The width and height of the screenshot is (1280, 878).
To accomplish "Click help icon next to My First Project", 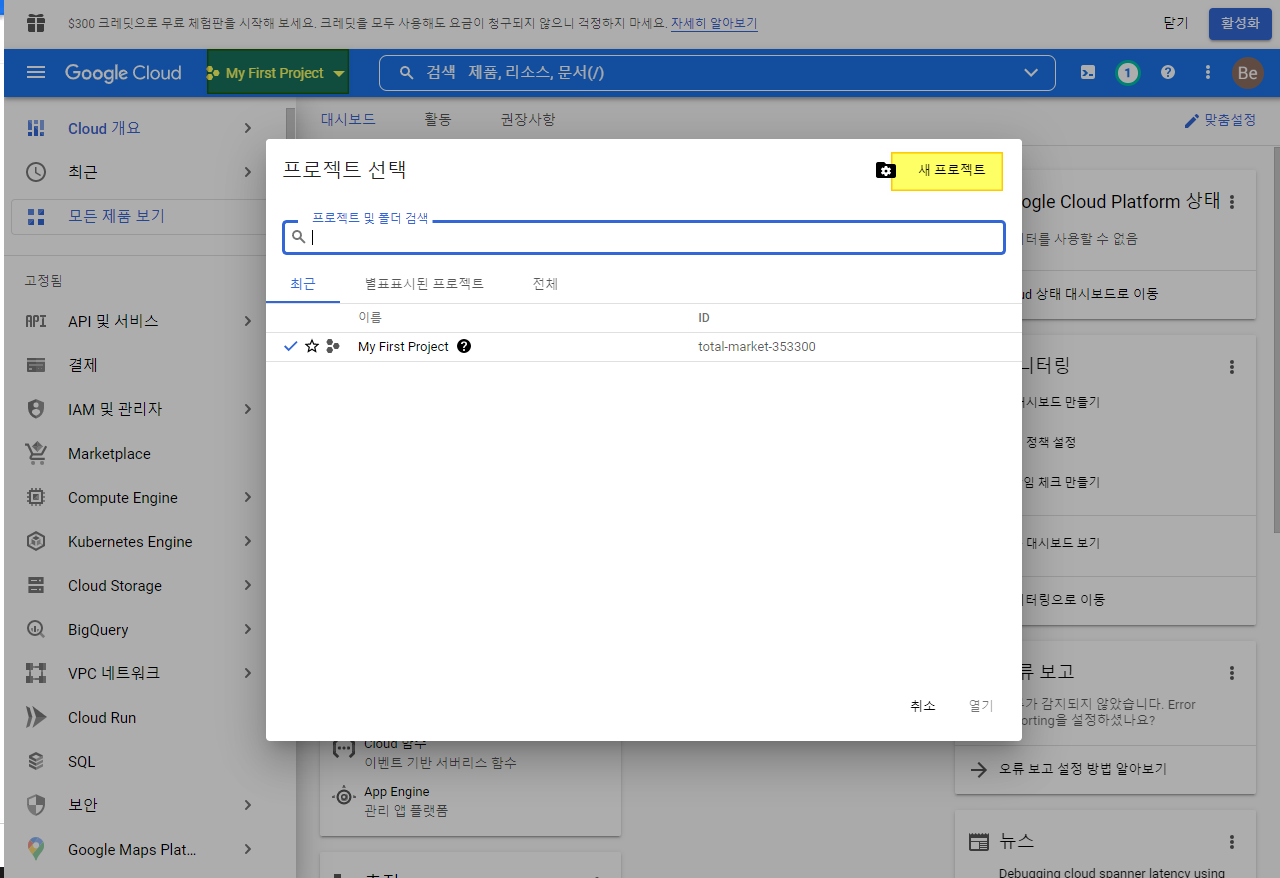I will pyautogui.click(x=464, y=346).
